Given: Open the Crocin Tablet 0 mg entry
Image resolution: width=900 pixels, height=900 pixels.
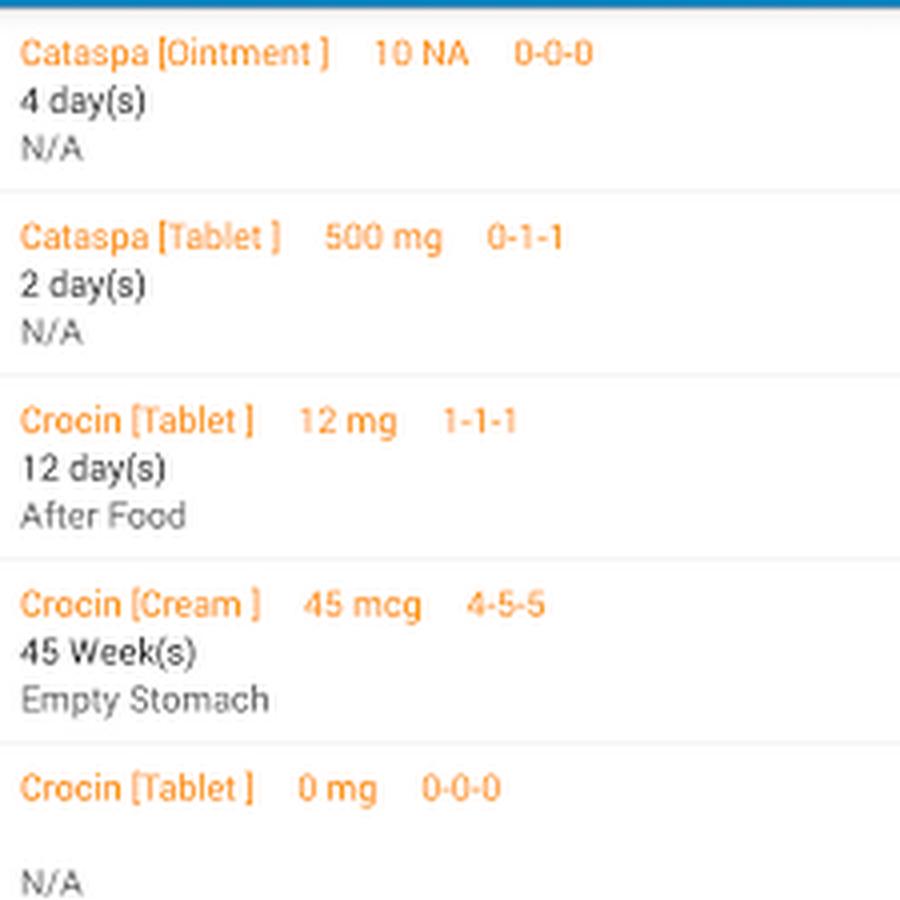Looking at the screenshot, I should tap(137, 789).
